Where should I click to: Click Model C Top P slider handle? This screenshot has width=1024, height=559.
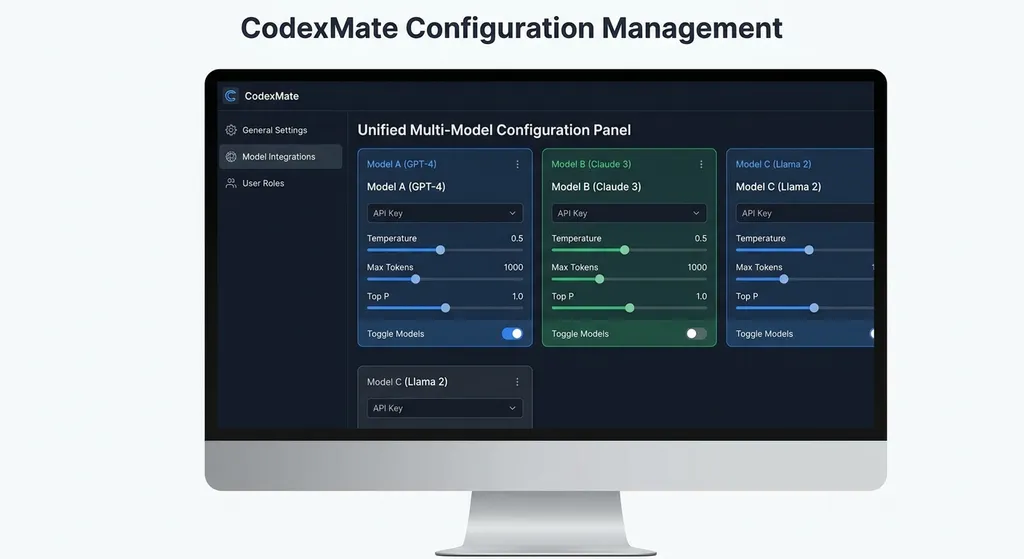814,308
